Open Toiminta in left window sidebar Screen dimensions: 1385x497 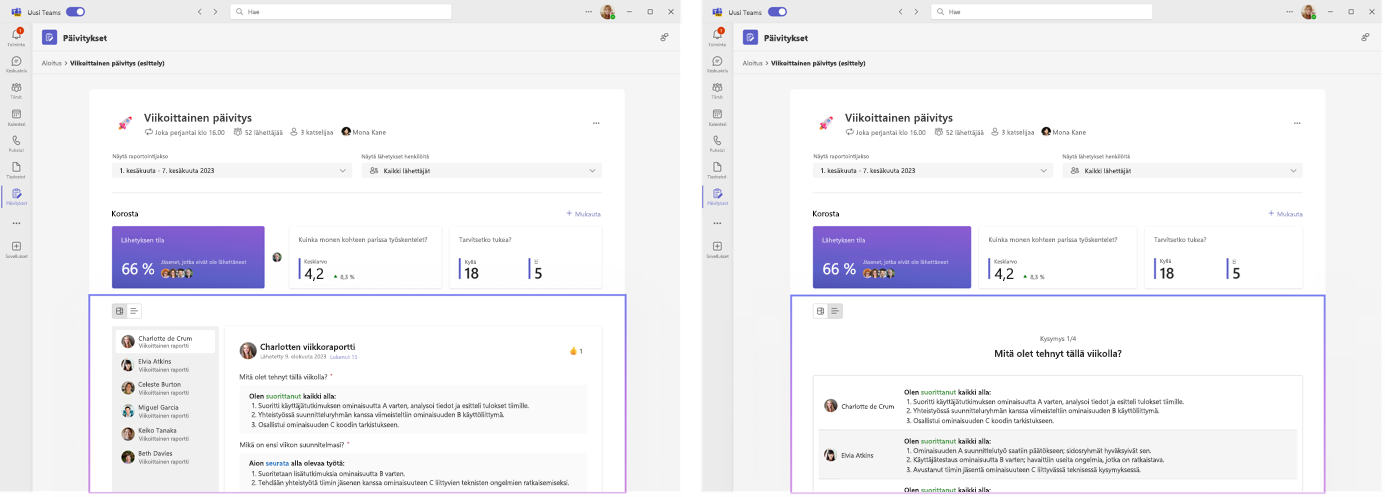16,37
